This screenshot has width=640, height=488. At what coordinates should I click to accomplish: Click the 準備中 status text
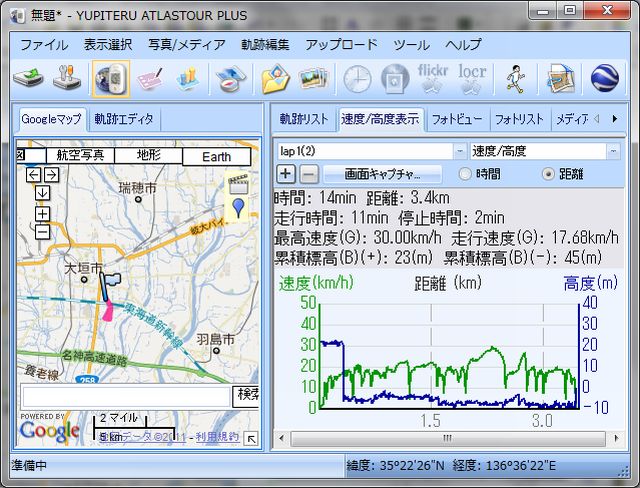29,465
